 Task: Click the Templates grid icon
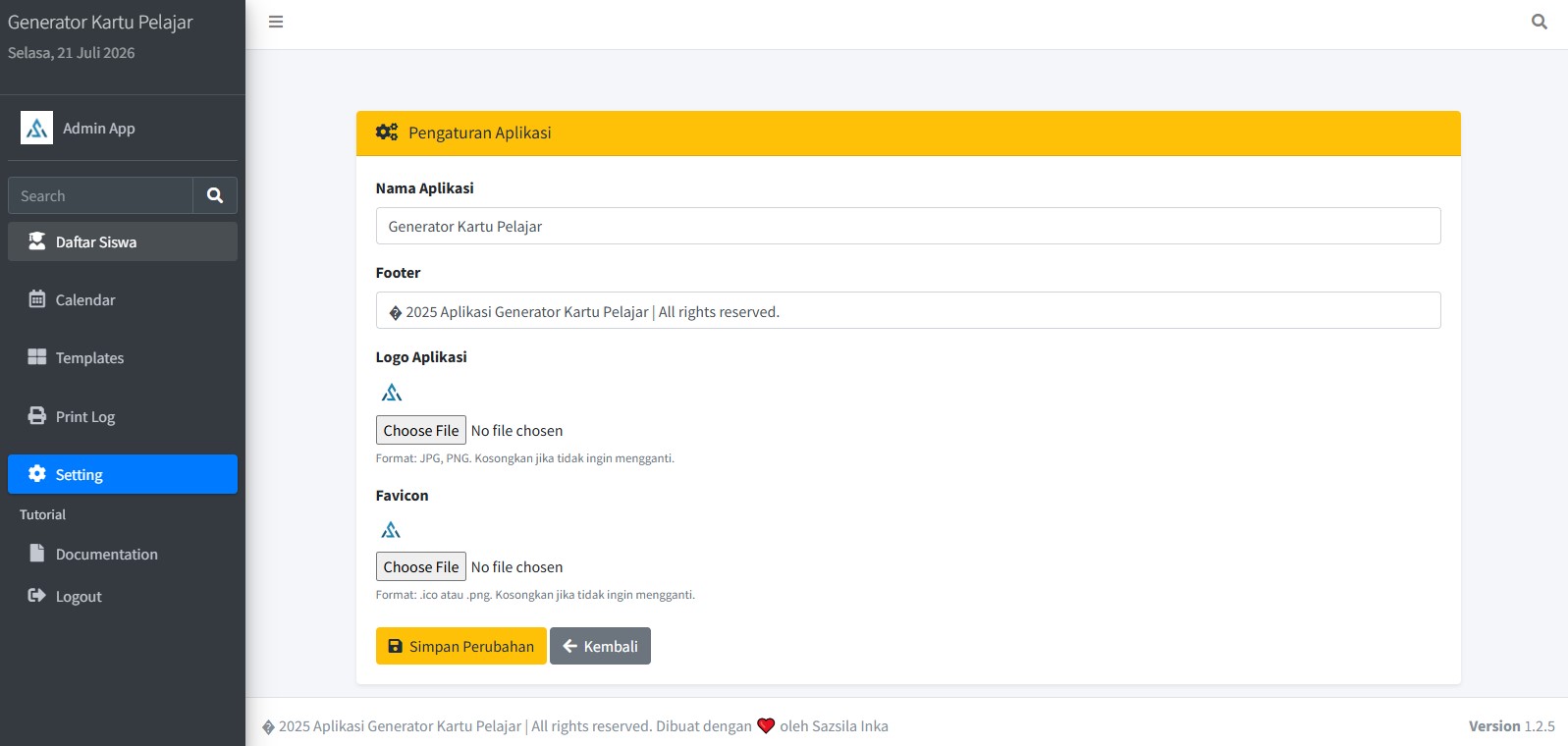37,357
